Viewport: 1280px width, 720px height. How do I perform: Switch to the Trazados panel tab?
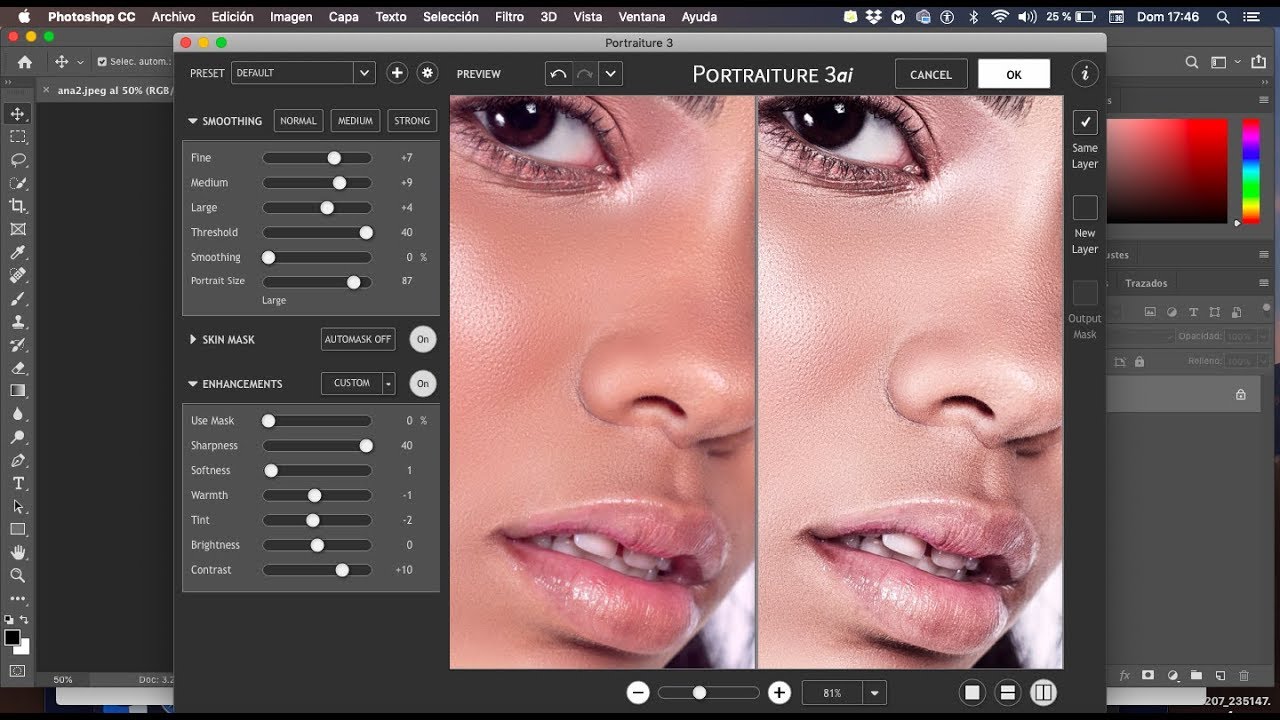(x=1146, y=283)
